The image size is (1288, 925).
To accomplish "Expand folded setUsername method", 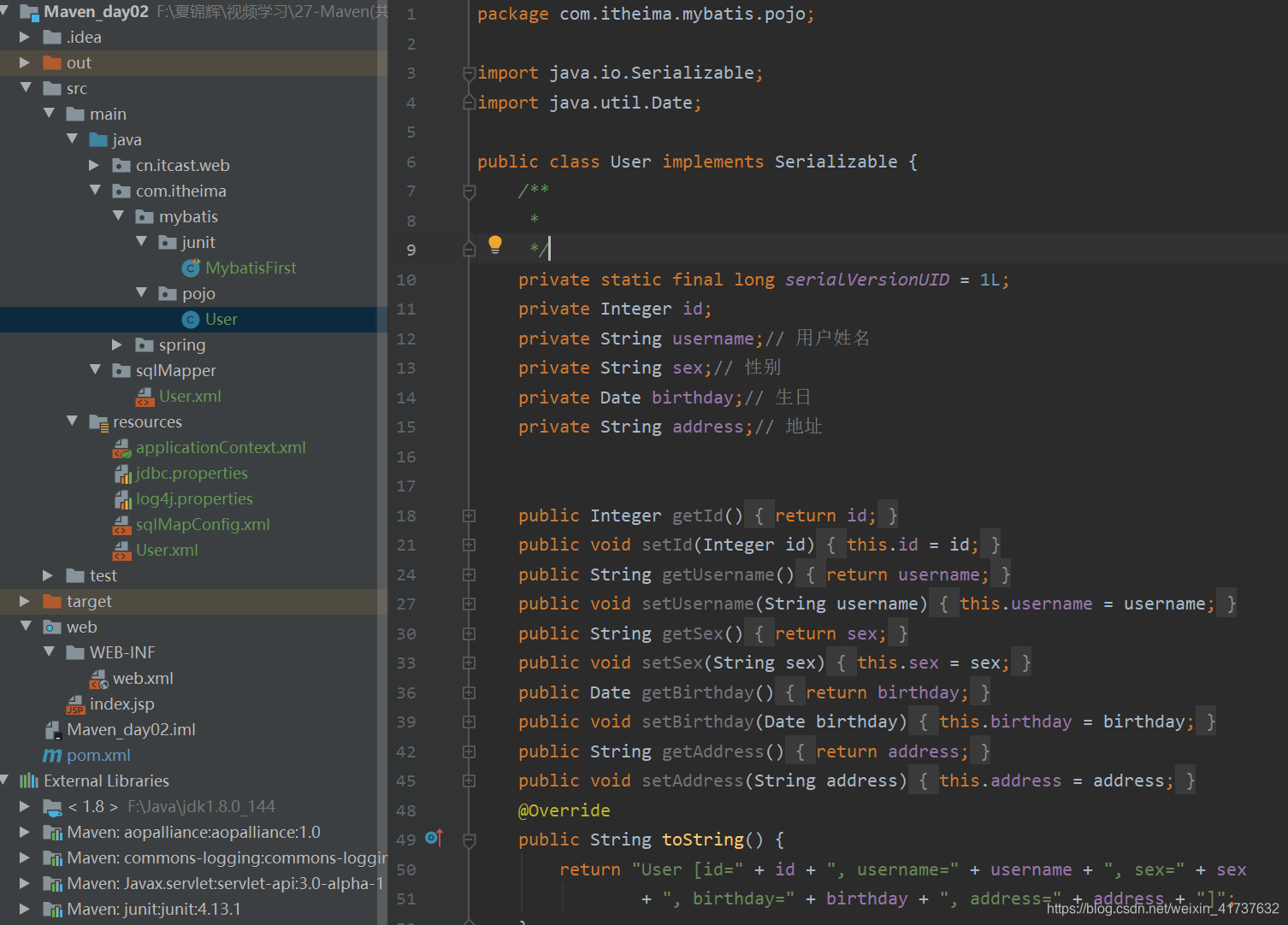I will pyautogui.click(x=469, y=604).
